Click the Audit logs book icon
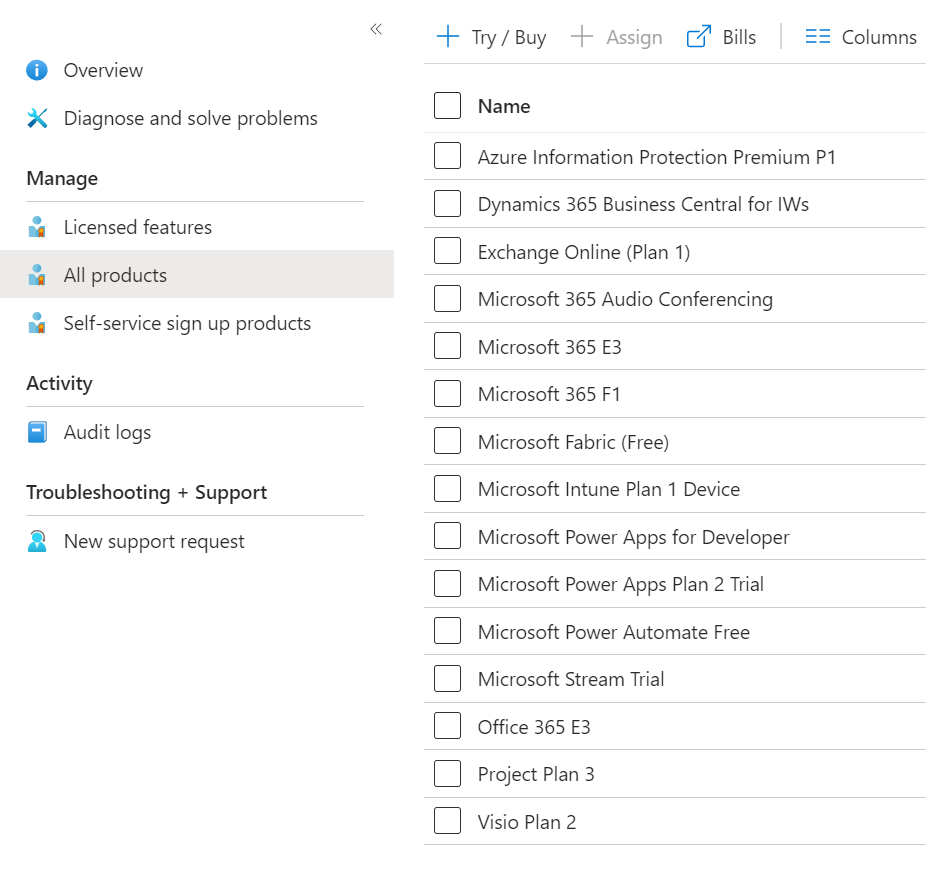926x869 pixels. point(37,432)
